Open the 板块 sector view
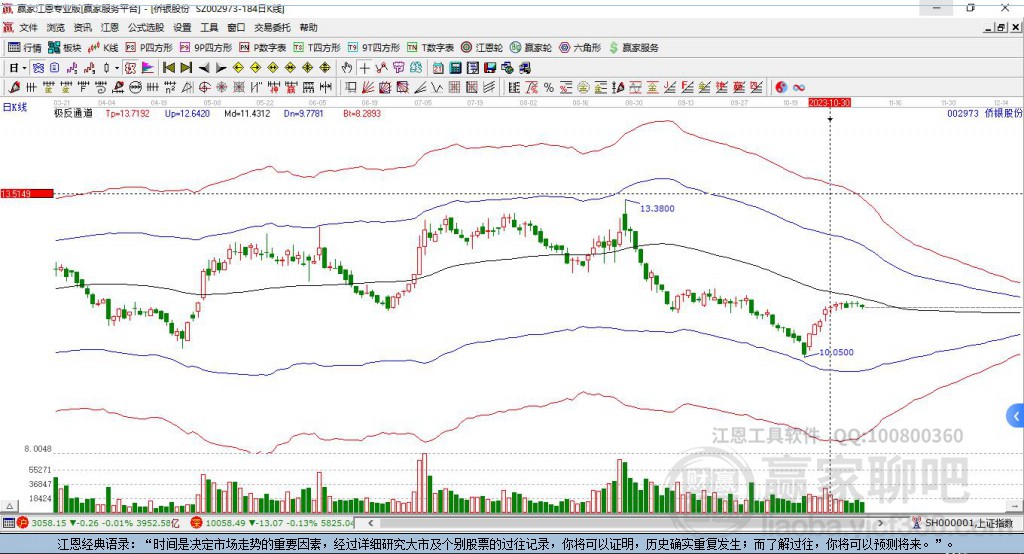This screenshot has height=554, width=1024. (65, 48)
